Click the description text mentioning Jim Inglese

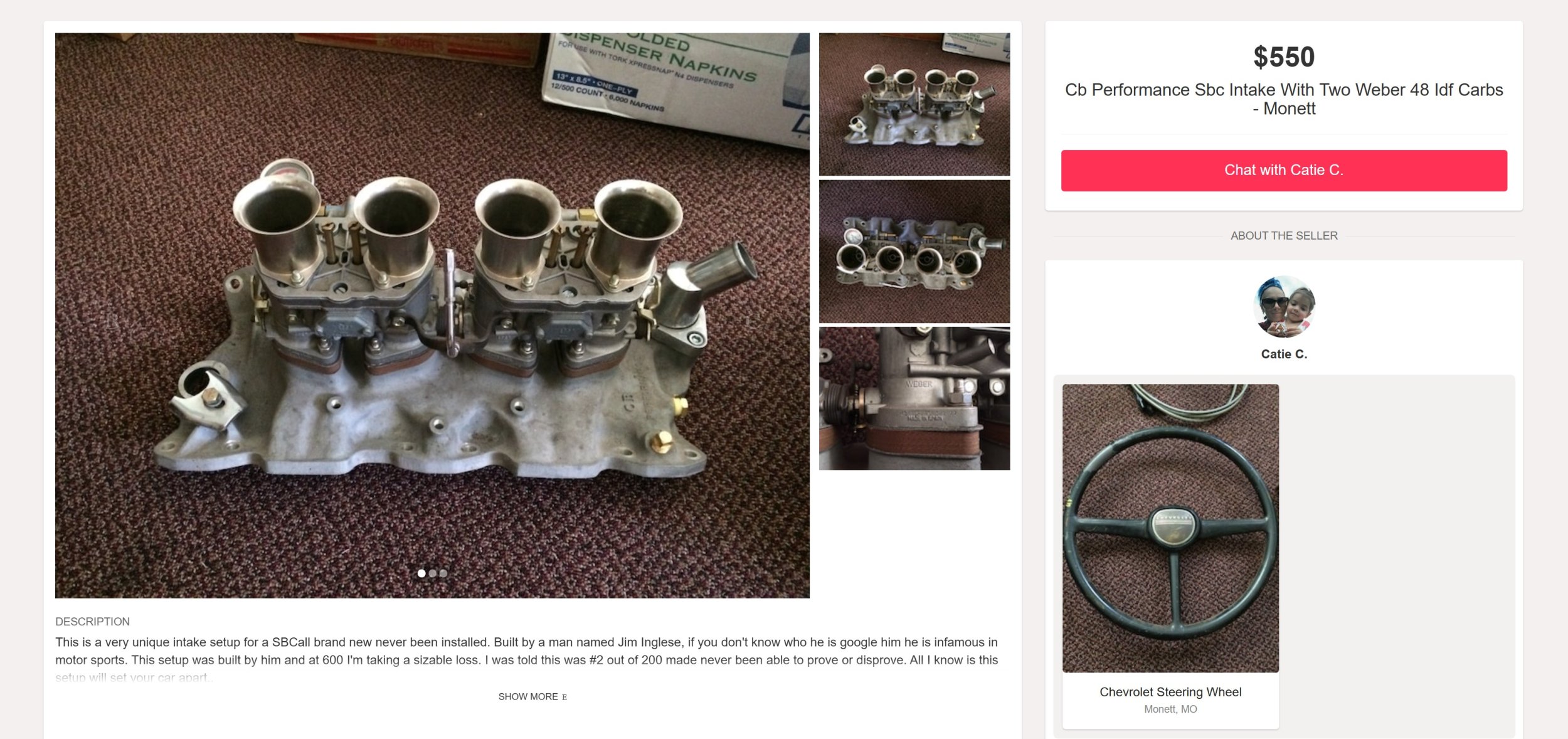point(527,659)
